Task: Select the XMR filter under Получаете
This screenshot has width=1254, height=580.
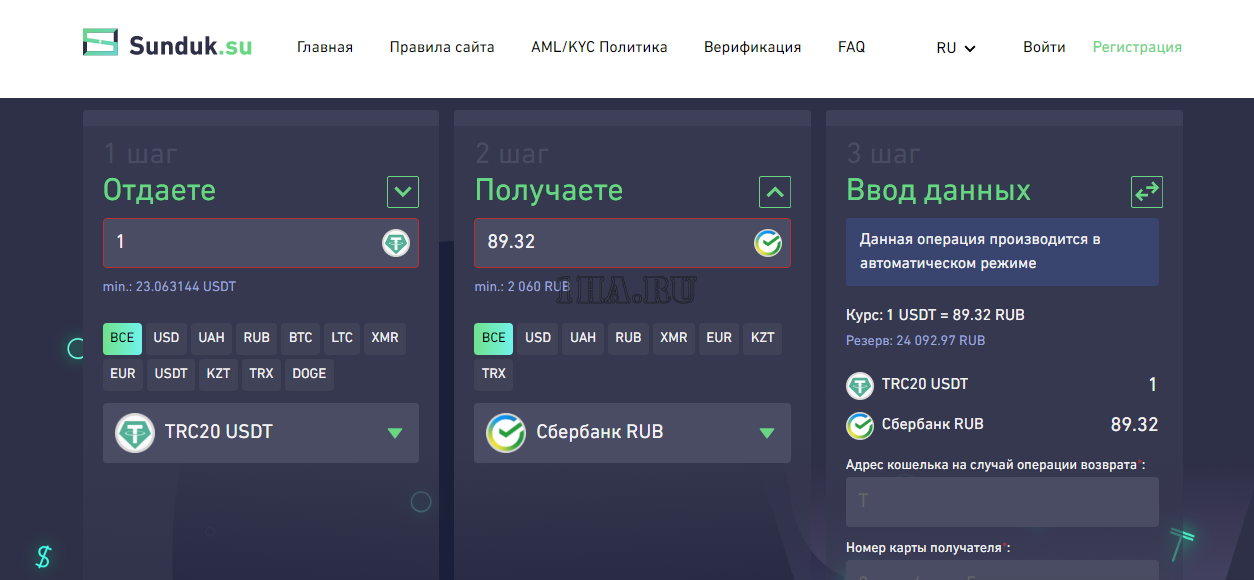Action: (674, 338)
